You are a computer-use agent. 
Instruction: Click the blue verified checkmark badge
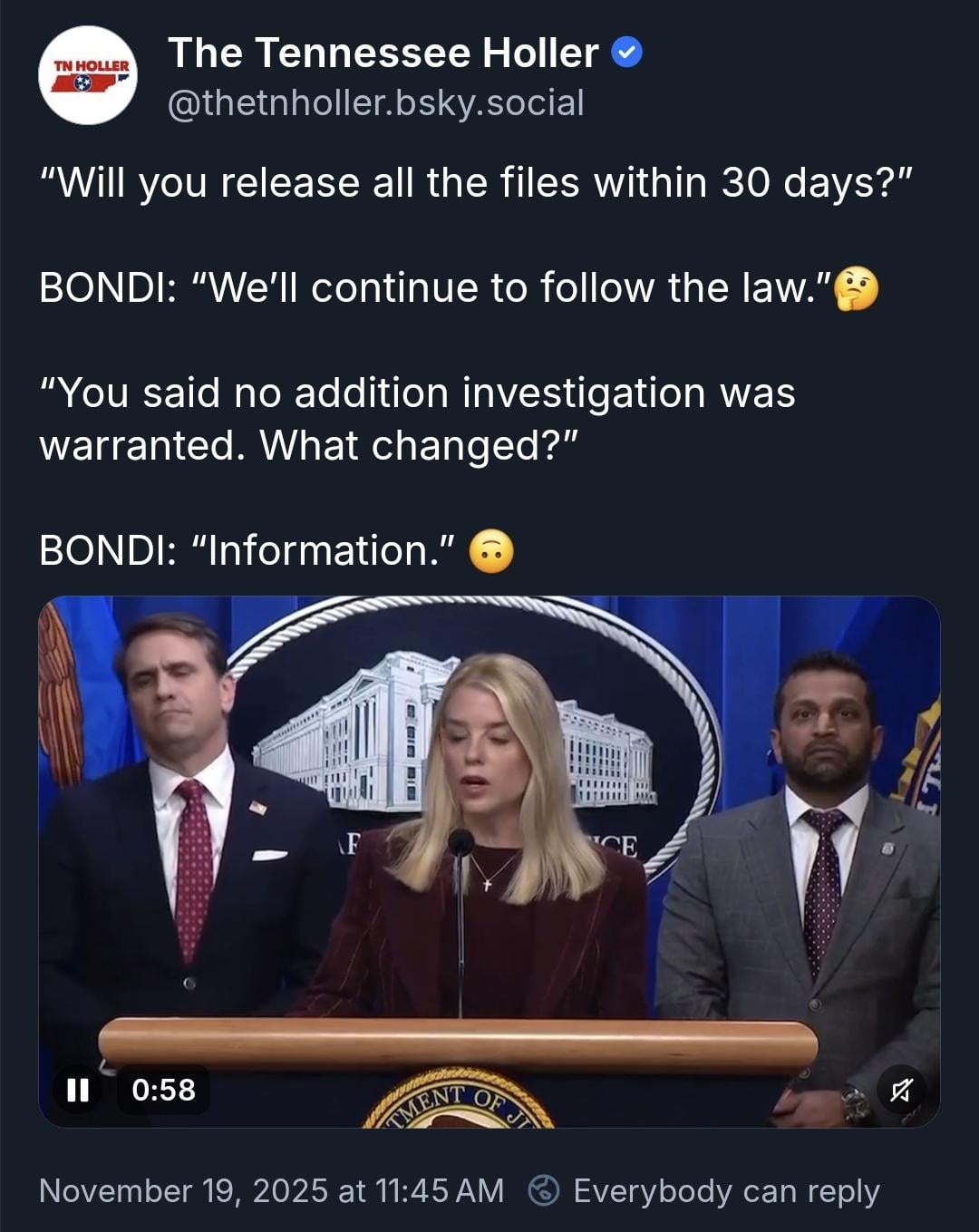[627, 53]
